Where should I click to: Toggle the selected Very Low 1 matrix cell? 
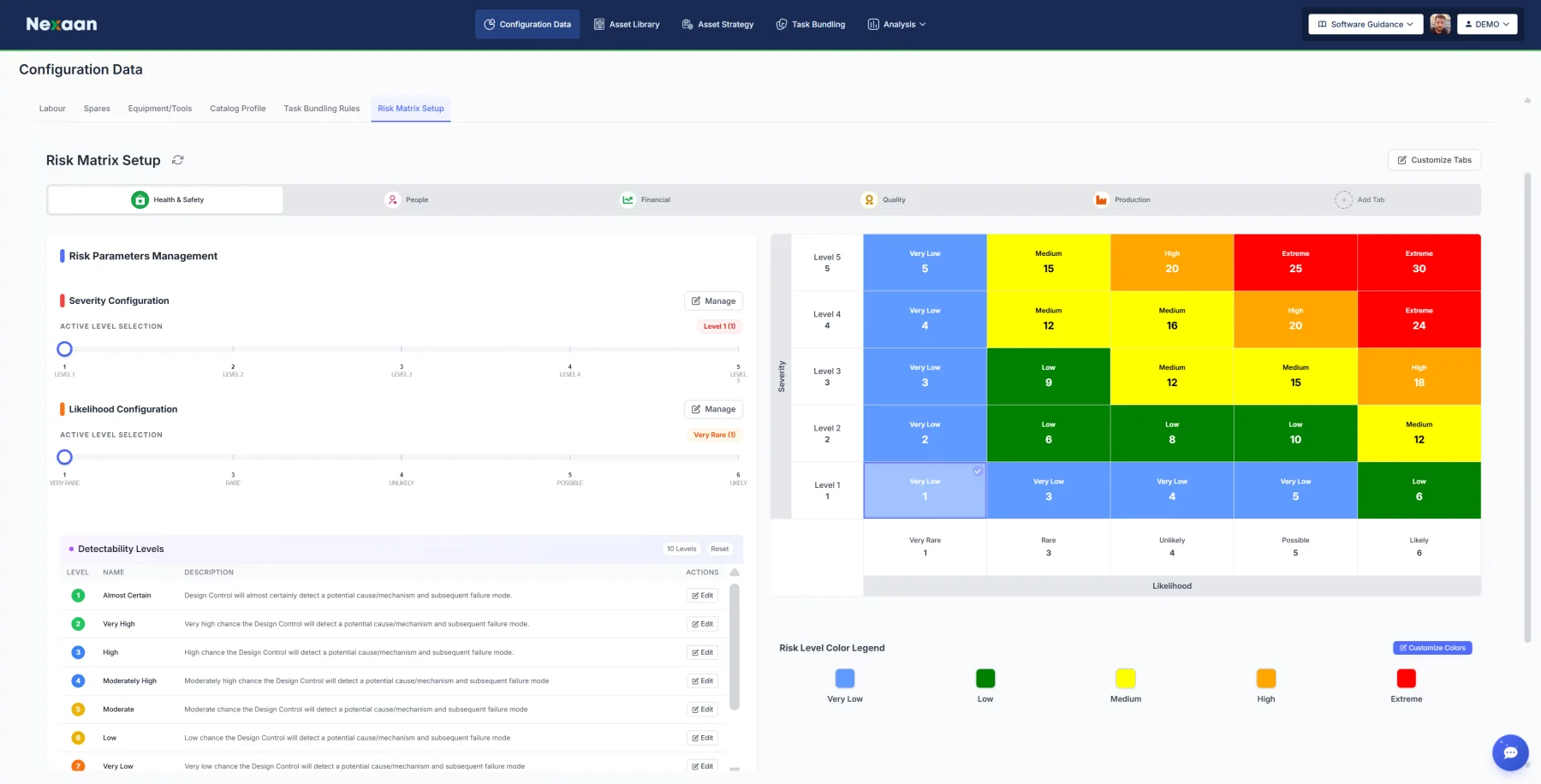(x=925, y=490)
